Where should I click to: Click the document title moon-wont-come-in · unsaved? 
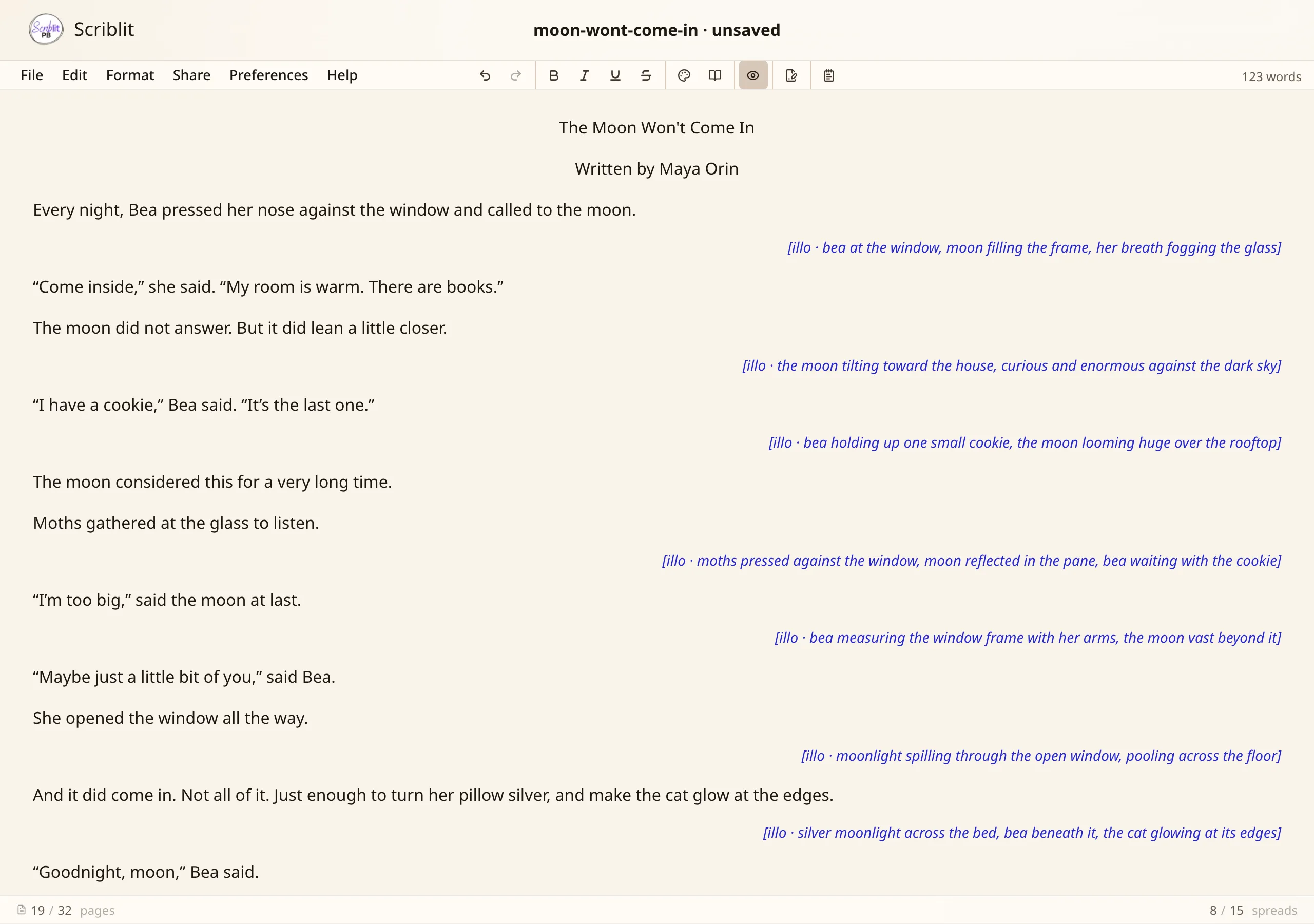[656, 30]
